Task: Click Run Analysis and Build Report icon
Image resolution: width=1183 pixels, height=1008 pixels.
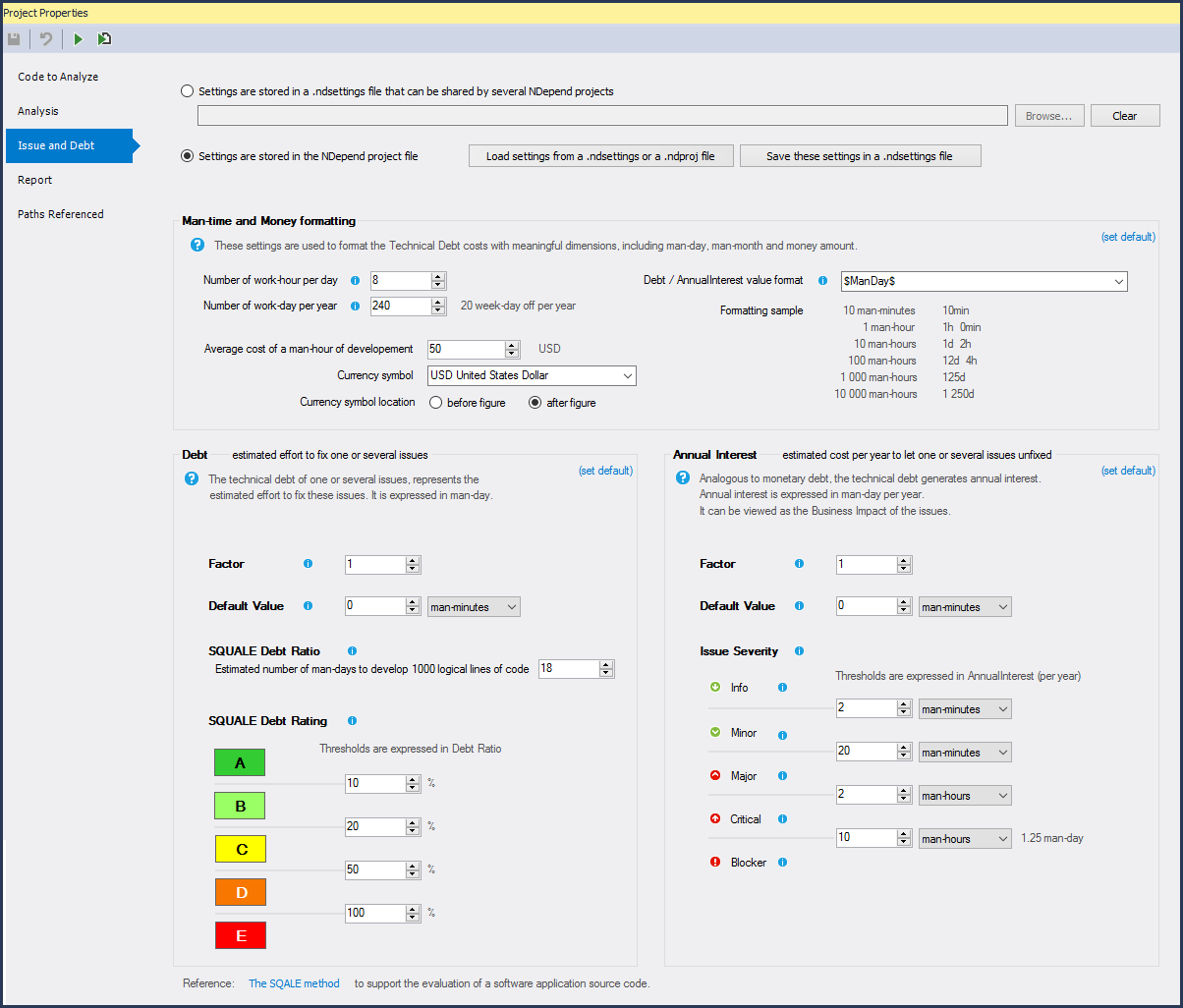Action: (104, 39)
